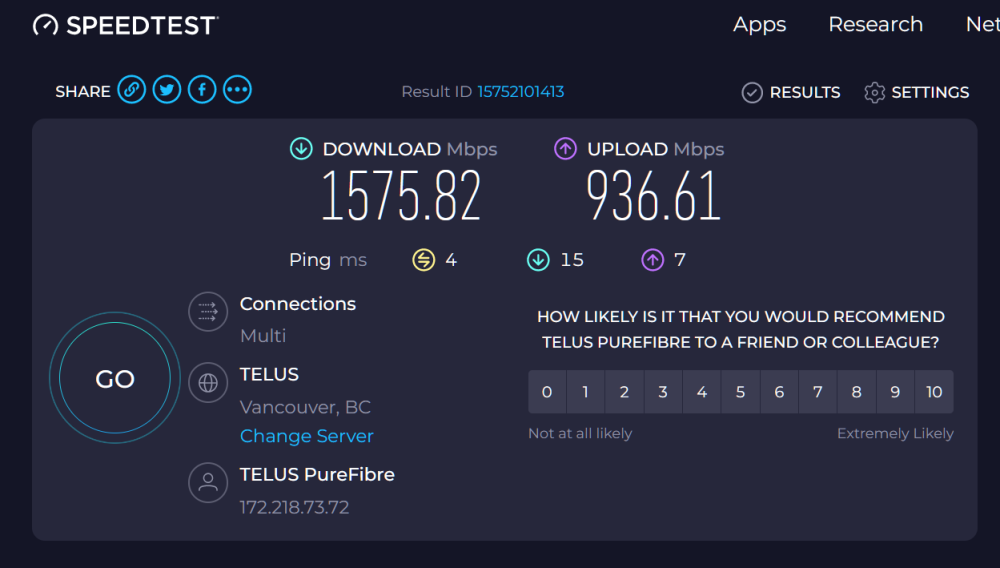The height and width of the screenshot is (568, 1000).
Task: Open the Results page
Action: click(x=791, y=92)
